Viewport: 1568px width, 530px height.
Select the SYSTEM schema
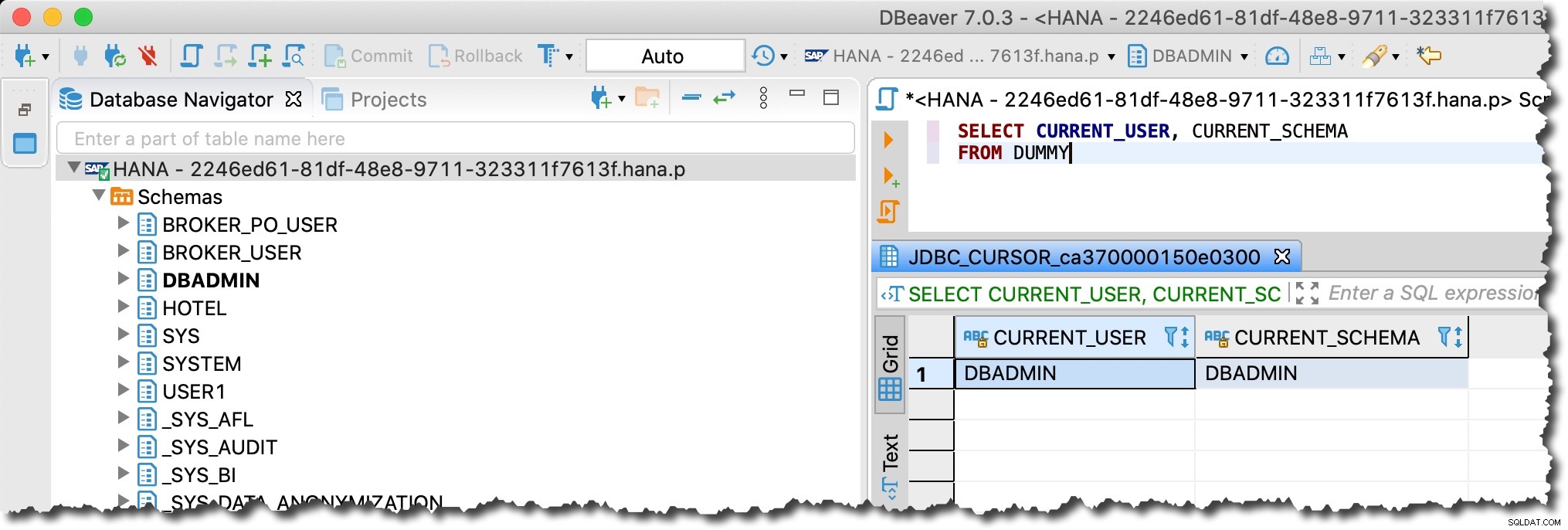coord(202,364)
